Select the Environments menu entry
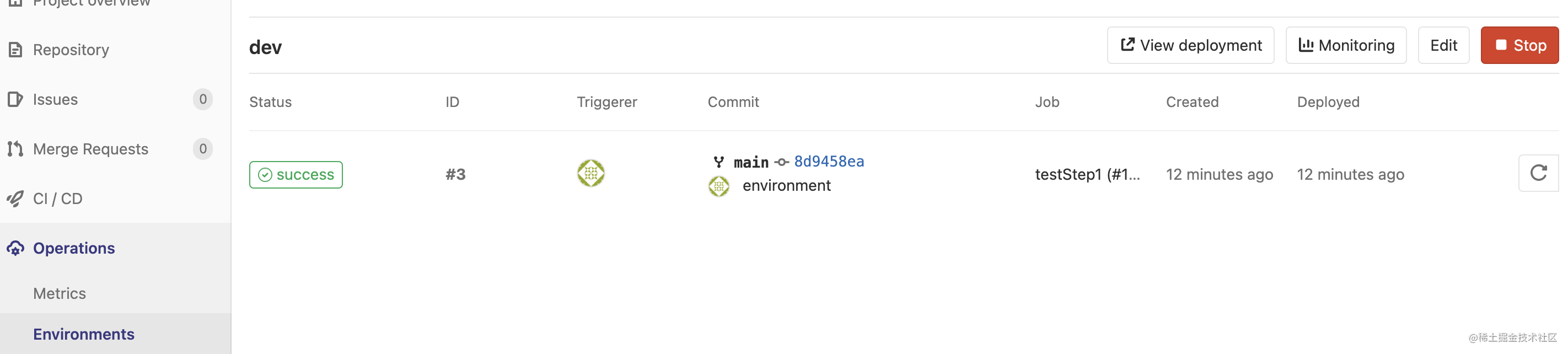This screenshot has width=1568, height=354. [x=83, y=334]
